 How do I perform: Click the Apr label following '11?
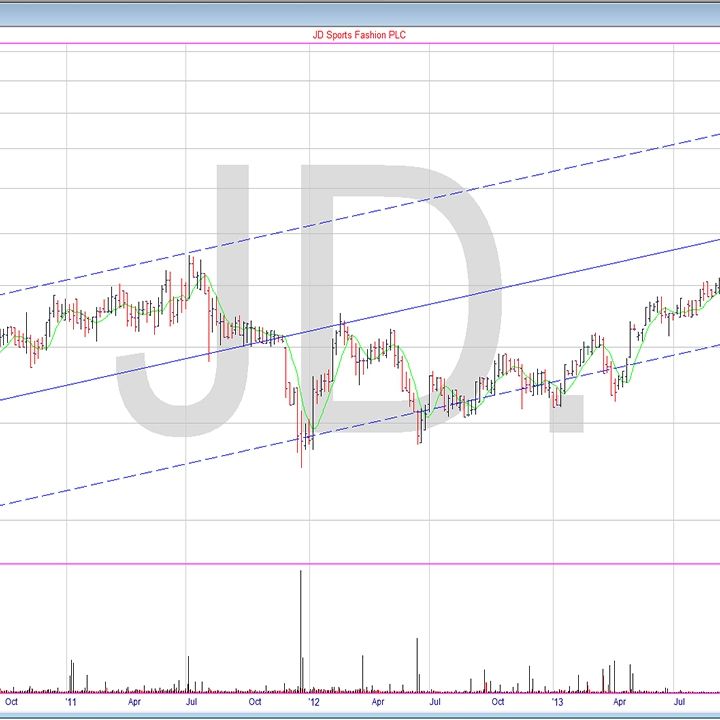[x=134, y=703]
